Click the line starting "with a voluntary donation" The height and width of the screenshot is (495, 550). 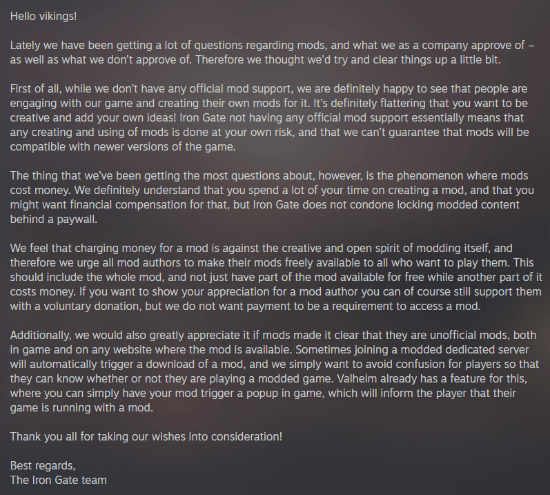point(245,307)
